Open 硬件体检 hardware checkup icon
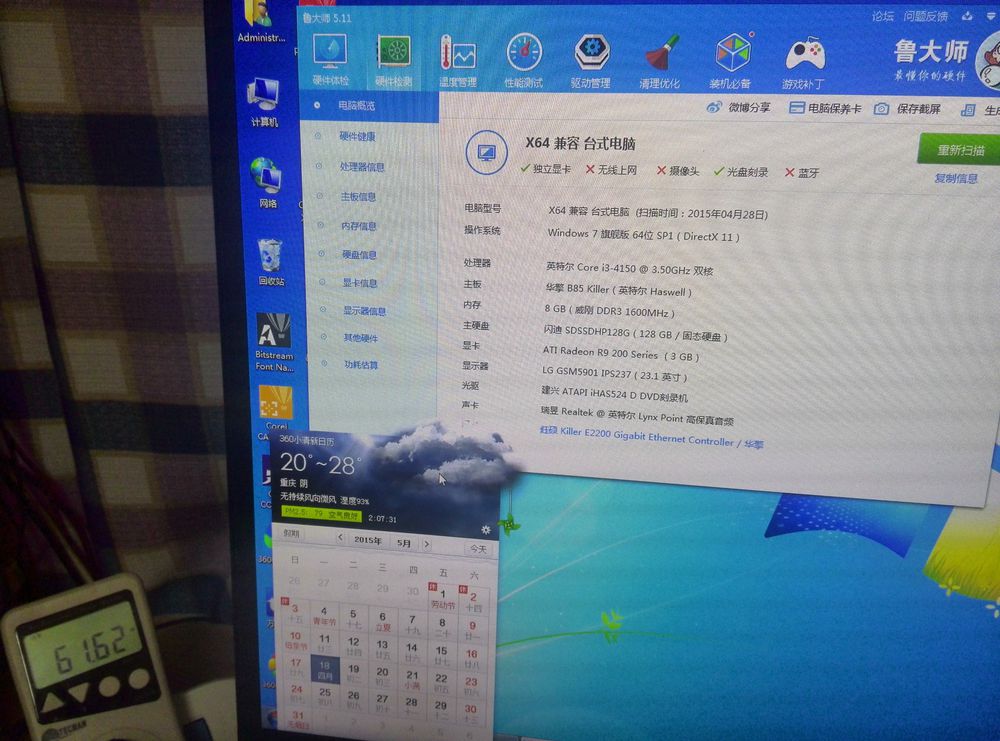Viewport: 1000px width, 741px height. click(330, 60)
